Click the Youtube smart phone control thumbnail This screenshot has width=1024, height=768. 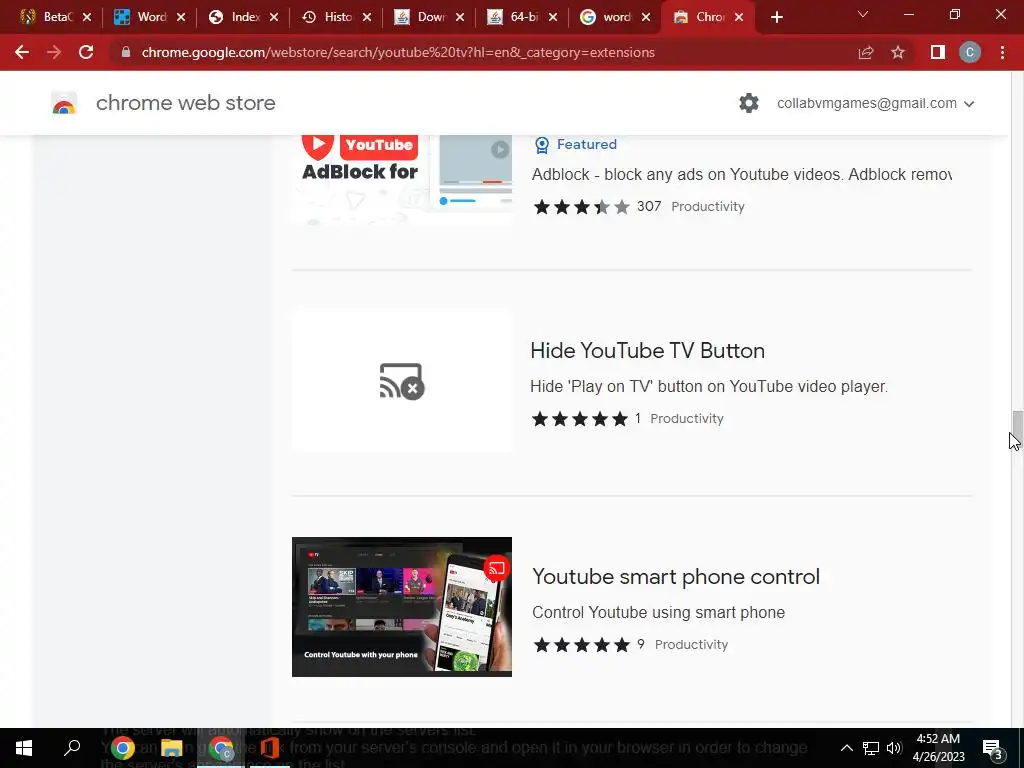click(402, 607)
